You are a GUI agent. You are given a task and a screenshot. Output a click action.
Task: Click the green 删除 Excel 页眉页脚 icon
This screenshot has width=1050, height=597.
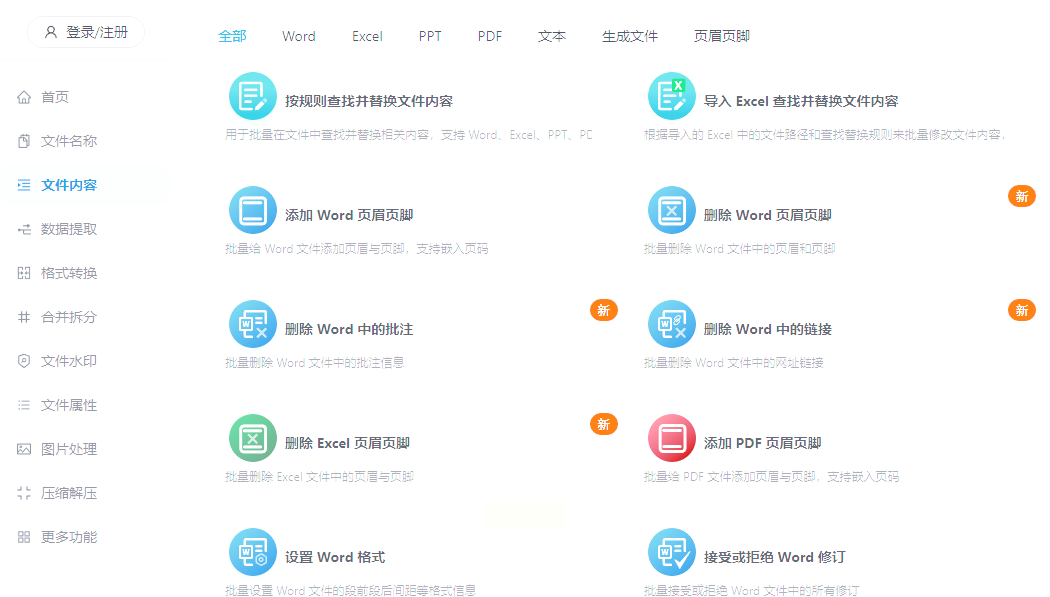pyautogui.click(x=252, y=438)
